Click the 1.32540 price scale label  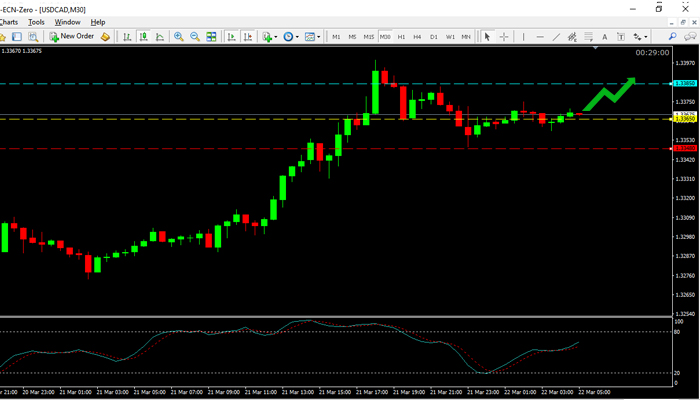pyautogui.click(x=687, y=314)
